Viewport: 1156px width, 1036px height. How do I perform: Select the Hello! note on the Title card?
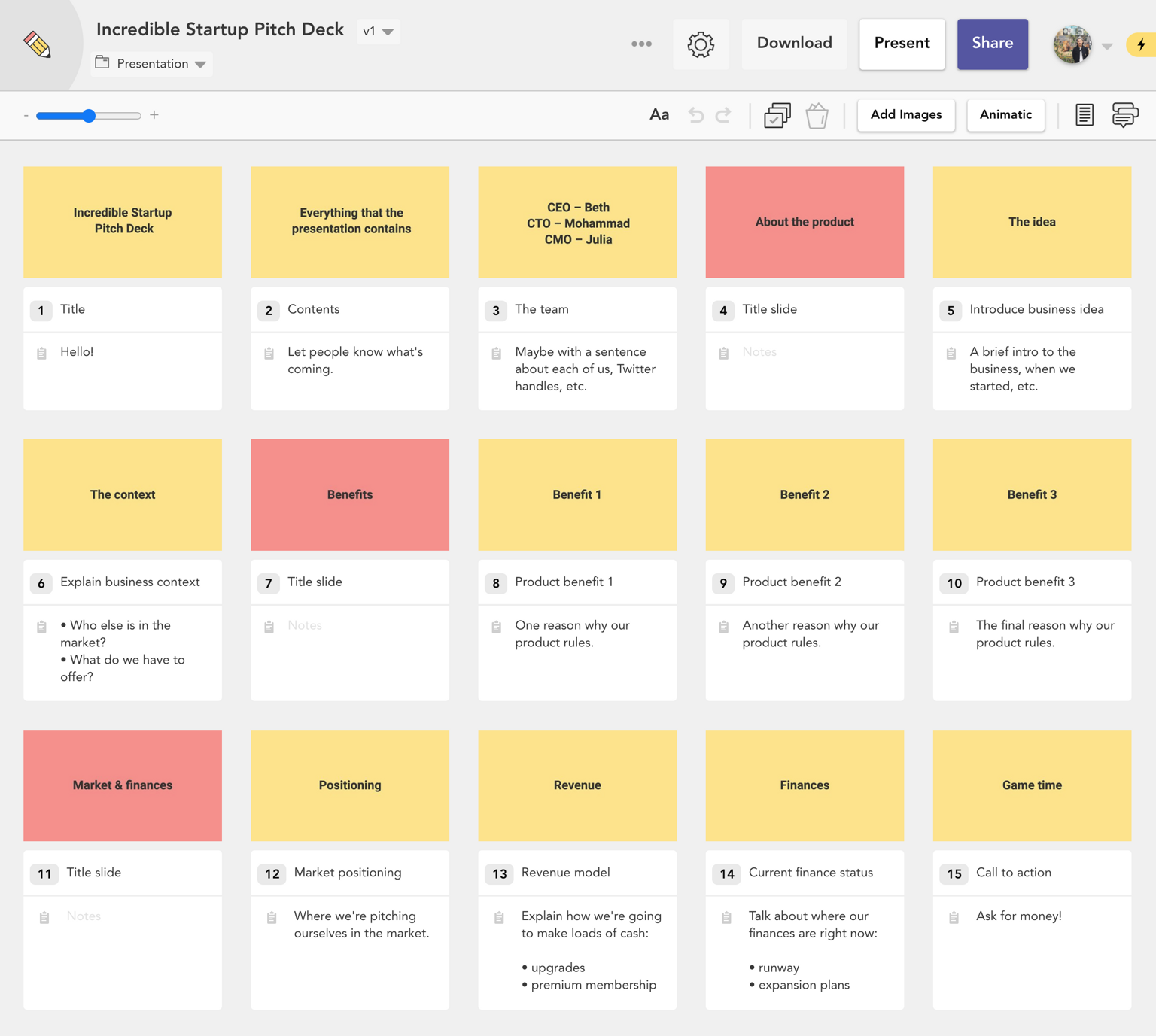(78, 351)
